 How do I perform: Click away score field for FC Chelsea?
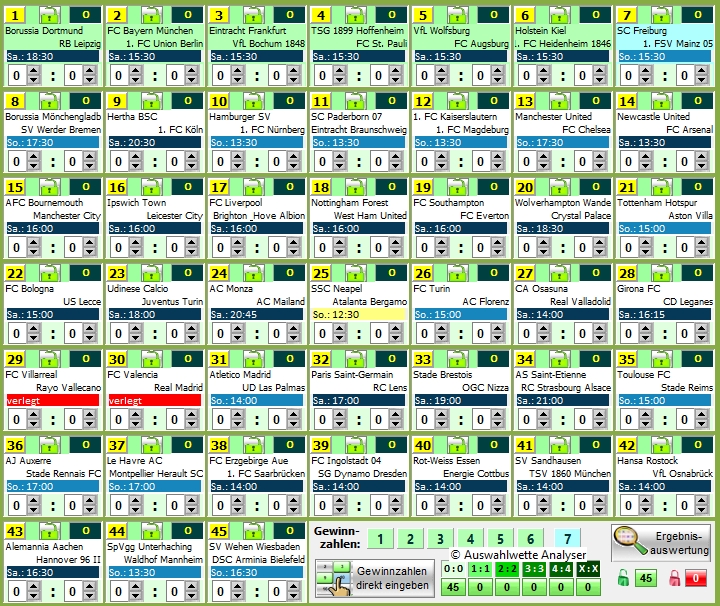coord(583,161)
